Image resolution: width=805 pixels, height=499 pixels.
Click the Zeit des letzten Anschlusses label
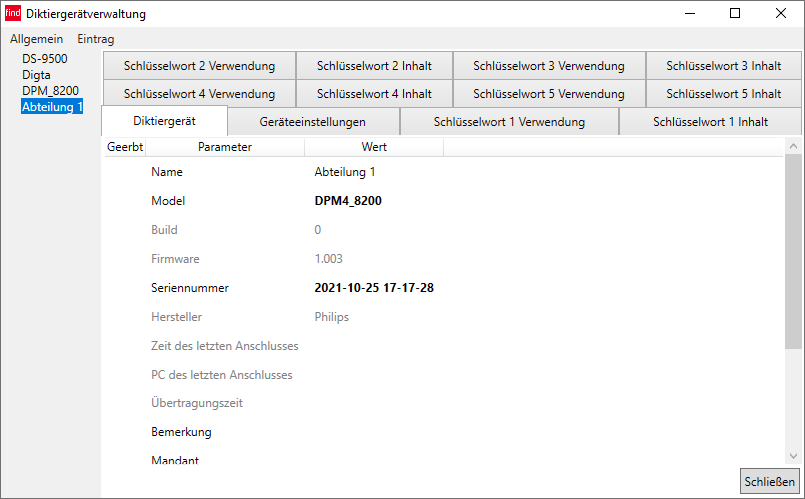[x=225, y=346]
